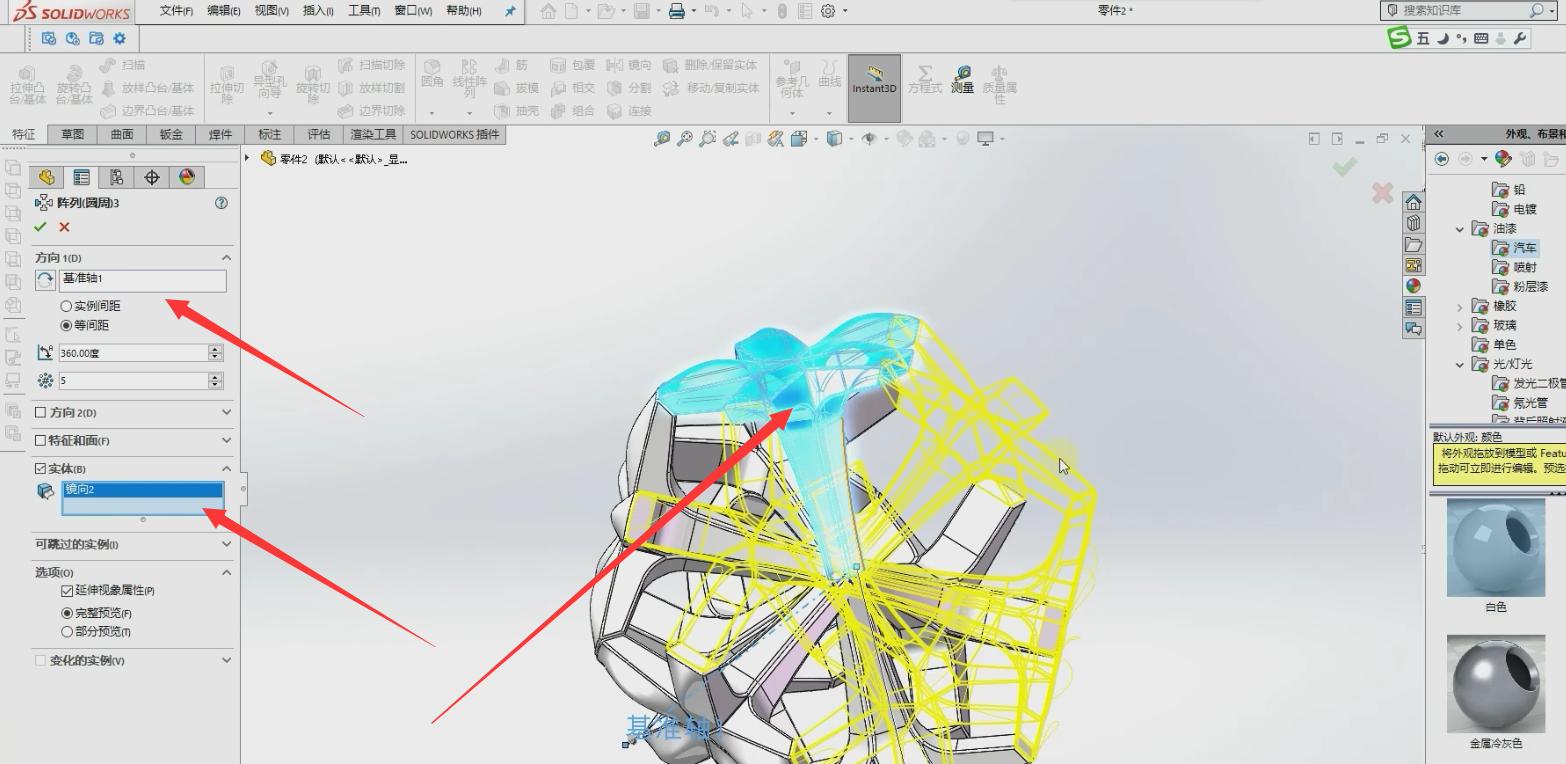Select the 旋转凸台/基体 tool

(72, 86)
